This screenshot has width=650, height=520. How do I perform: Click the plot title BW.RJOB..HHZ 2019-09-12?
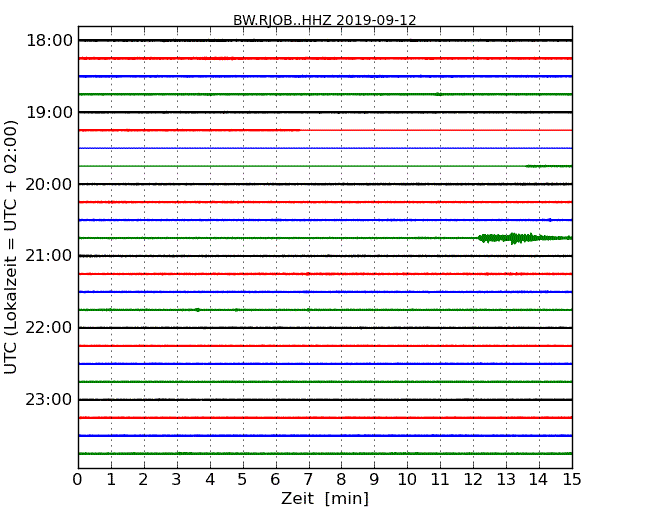[x=324, y=20]
